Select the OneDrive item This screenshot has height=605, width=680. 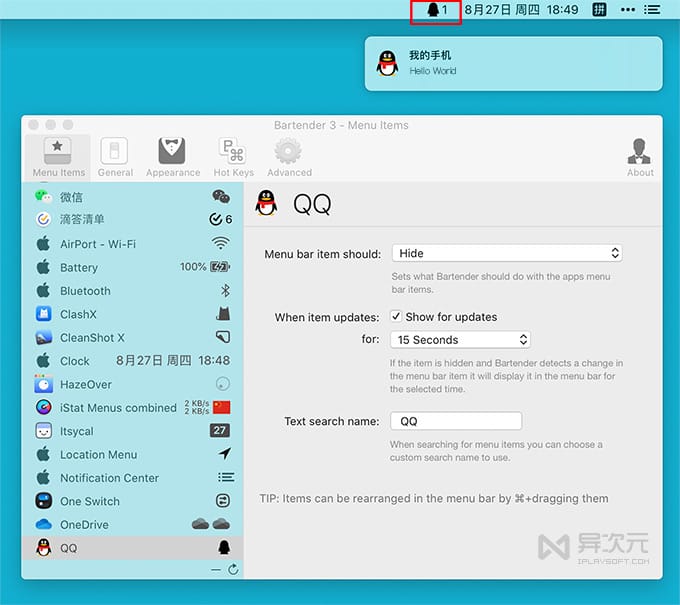(132, 525)
